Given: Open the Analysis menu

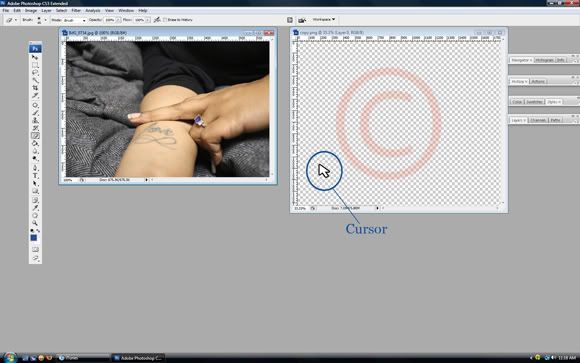Looking at the screenshot, I should pos(93,11).
